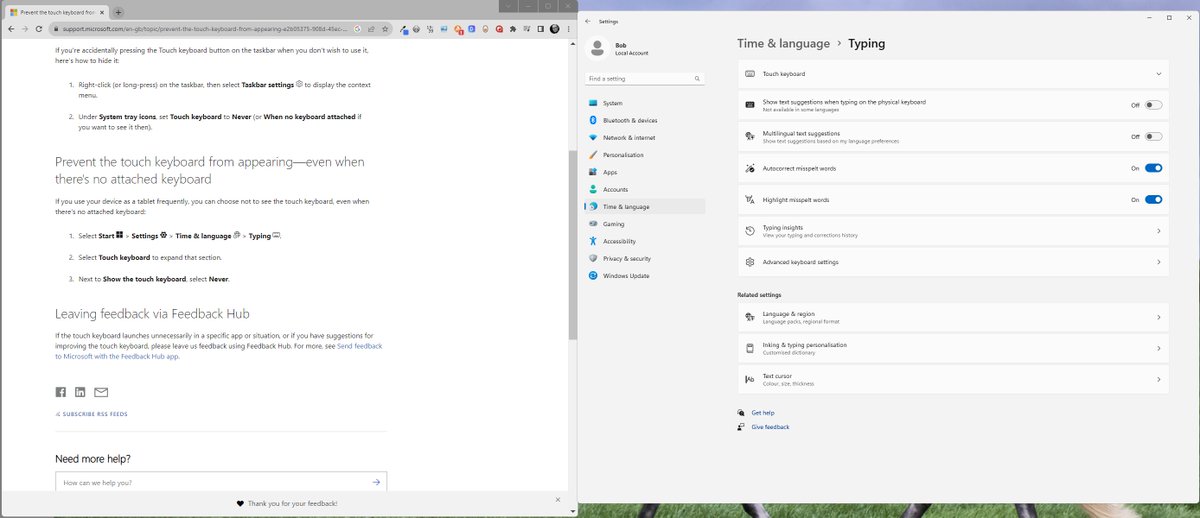Screen dimensions: 1200x518
Task: Click the Time & language breadcrumb
Action: [x=783, y=43]
